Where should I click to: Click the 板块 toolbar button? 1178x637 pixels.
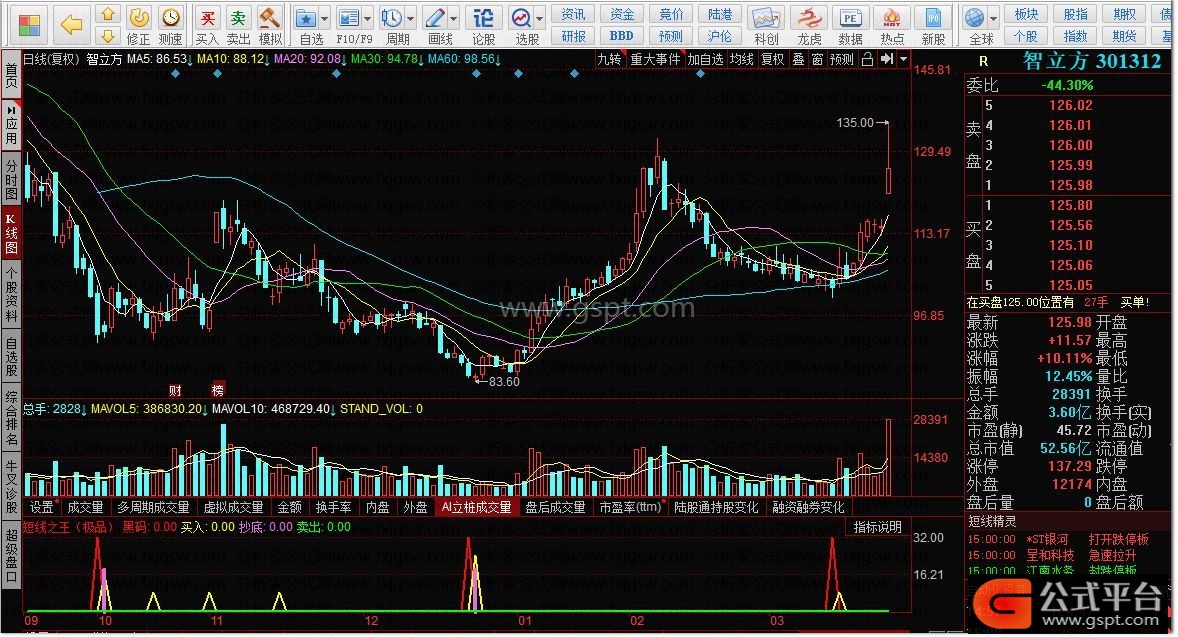click(x=1026, y=14)
